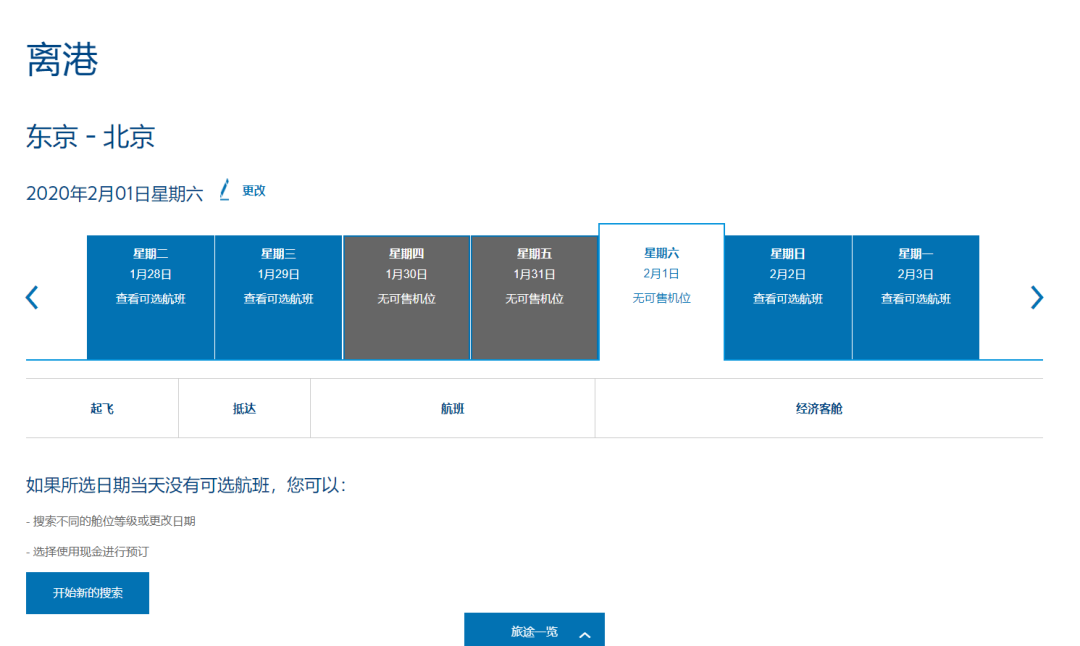The width and height of the screenshot is (1080, 646).
Task: Select the 星期日 2月2日 date tab
Action: (788, 298)
